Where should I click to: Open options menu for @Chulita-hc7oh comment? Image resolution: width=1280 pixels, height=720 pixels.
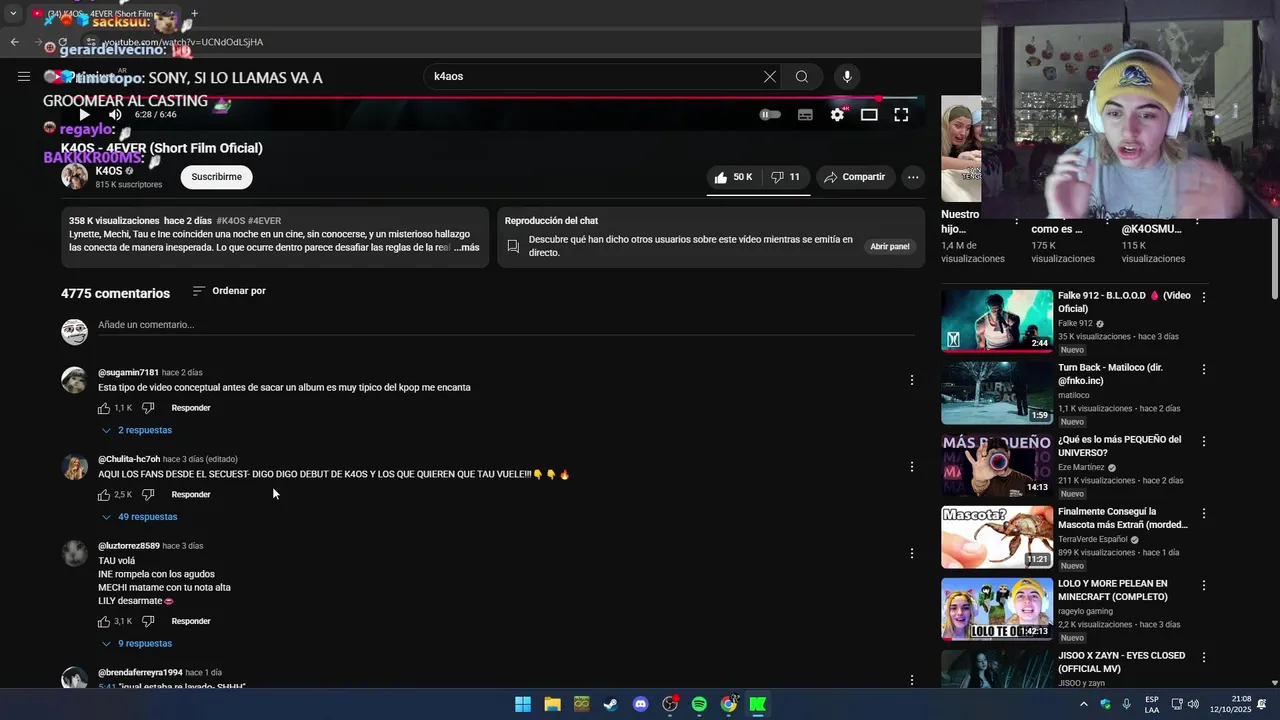(911, 467)
